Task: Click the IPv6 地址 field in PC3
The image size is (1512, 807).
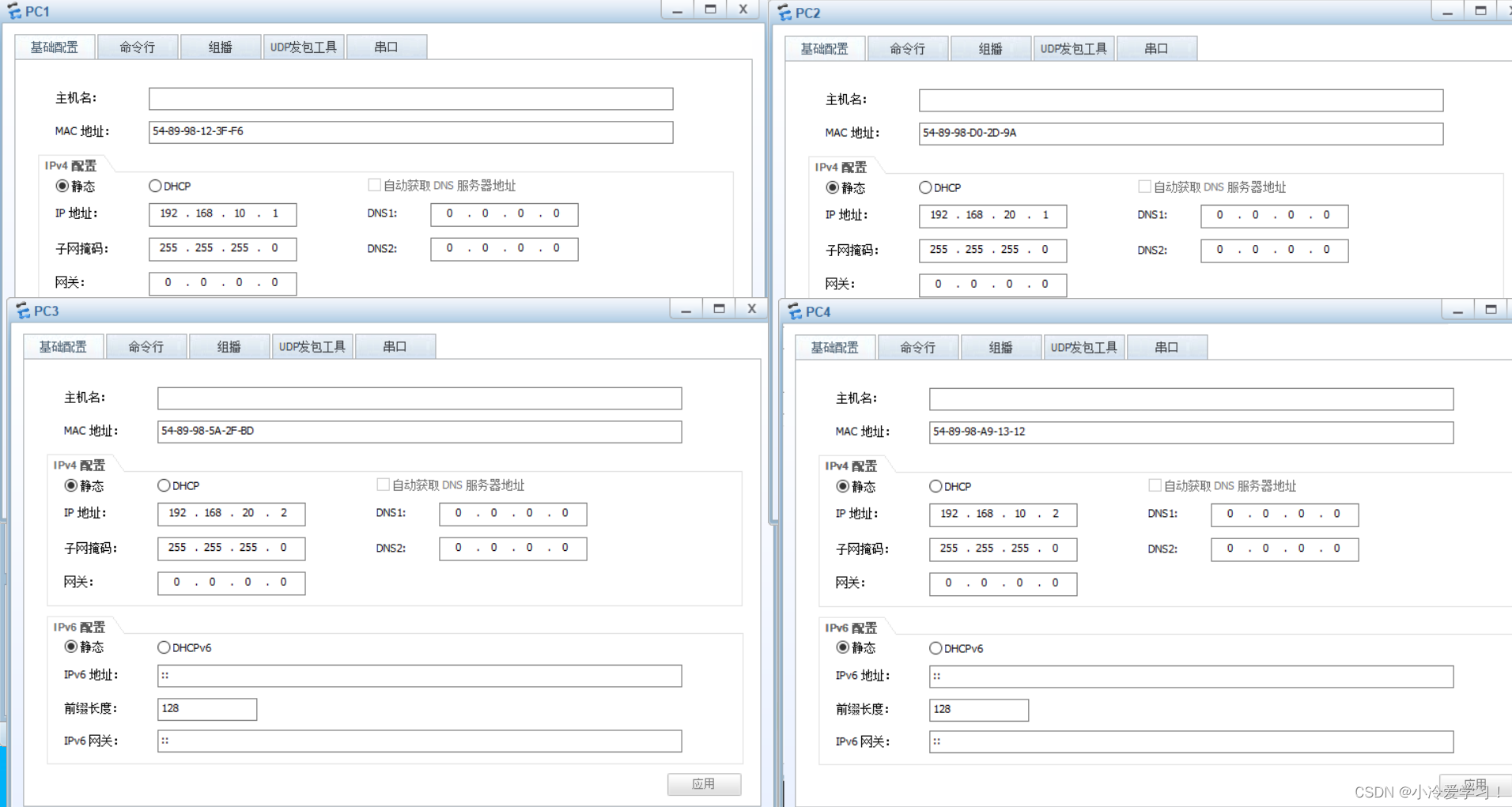Action: pyautogui.click(x=420, y=675)
